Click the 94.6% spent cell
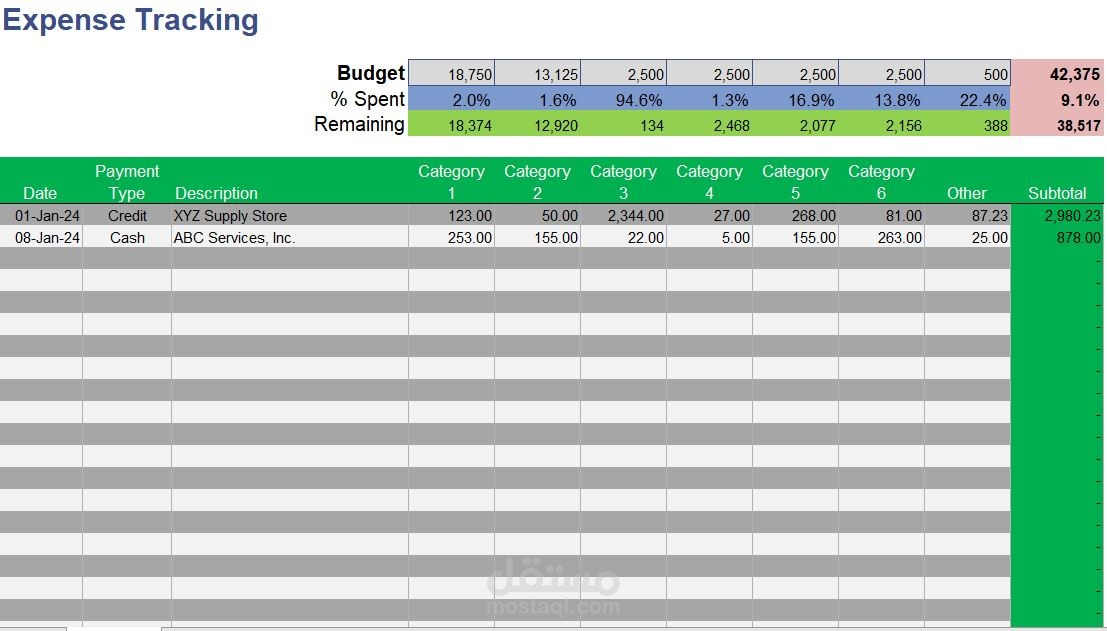 (x=623, y=100)
